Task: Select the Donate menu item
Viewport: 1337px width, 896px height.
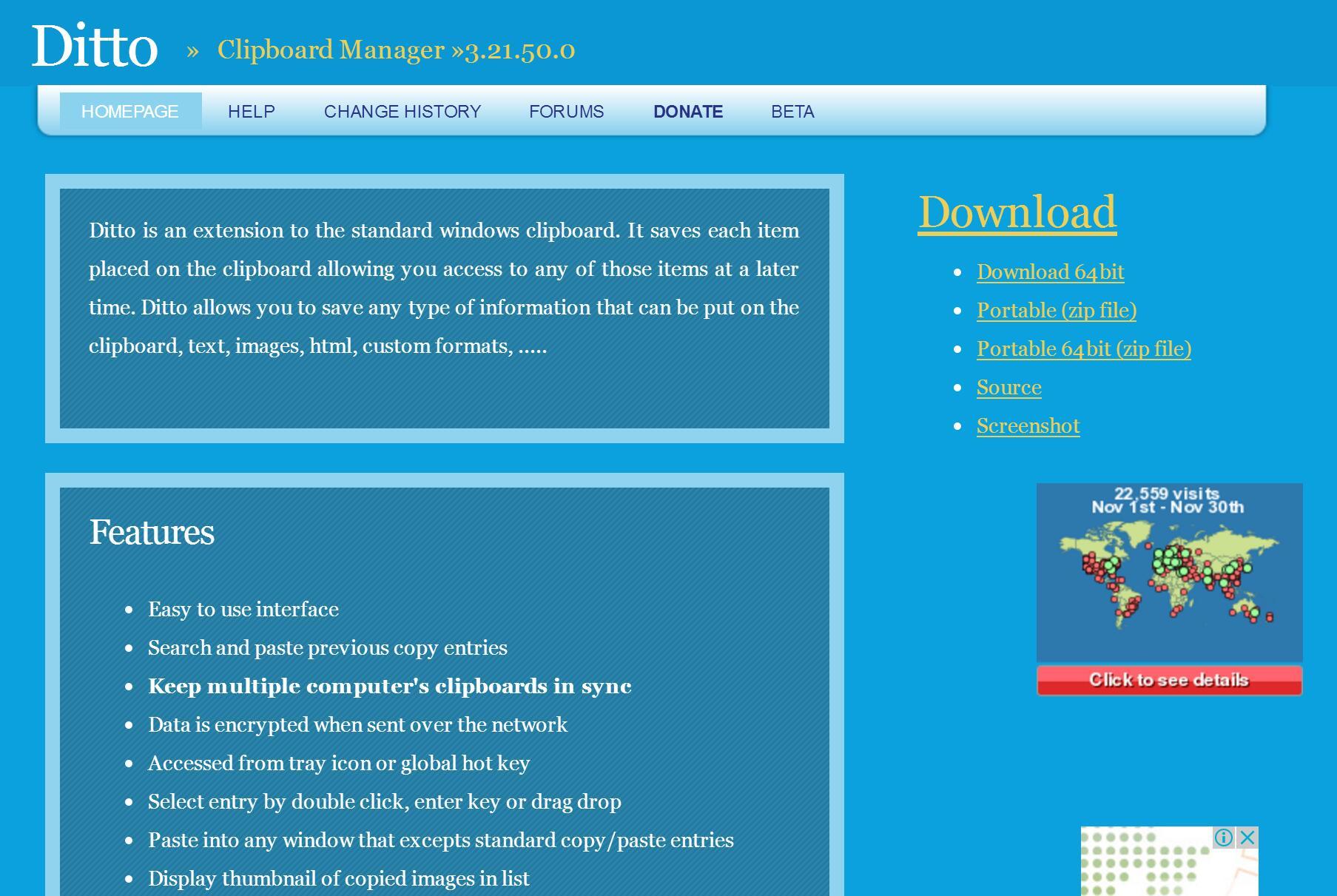Action: pyautogui.click(x=688, y=112)
